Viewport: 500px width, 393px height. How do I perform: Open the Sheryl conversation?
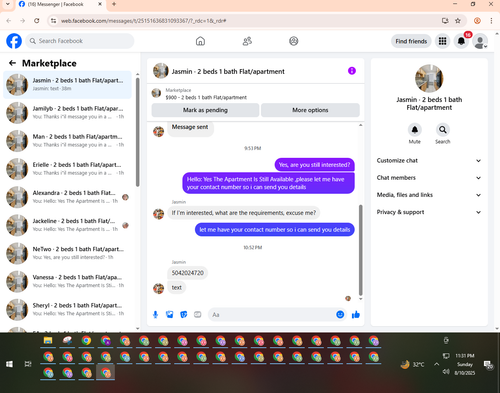67,309
